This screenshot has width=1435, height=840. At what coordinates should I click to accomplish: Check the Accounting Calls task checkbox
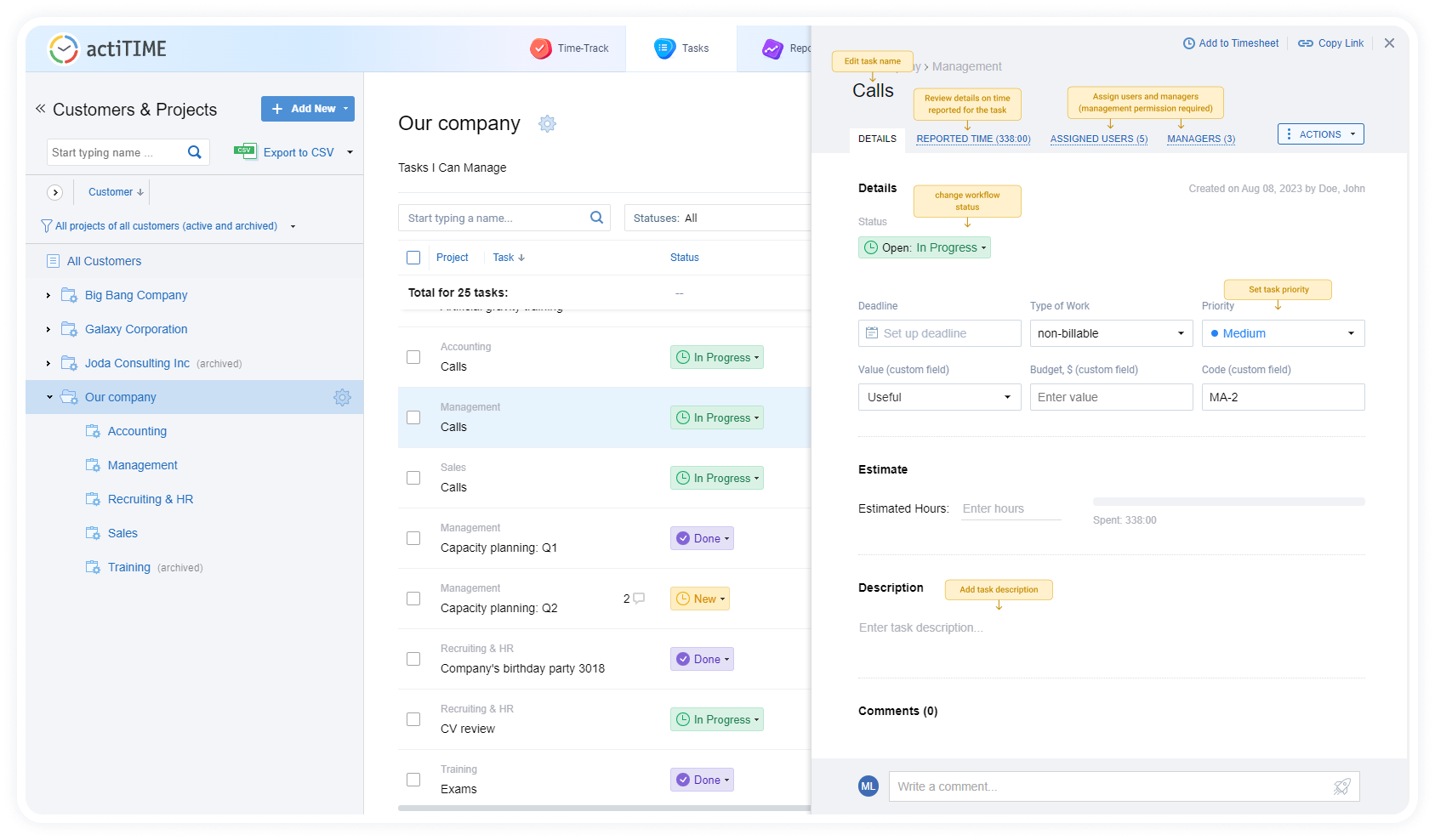tap(413, 357)
